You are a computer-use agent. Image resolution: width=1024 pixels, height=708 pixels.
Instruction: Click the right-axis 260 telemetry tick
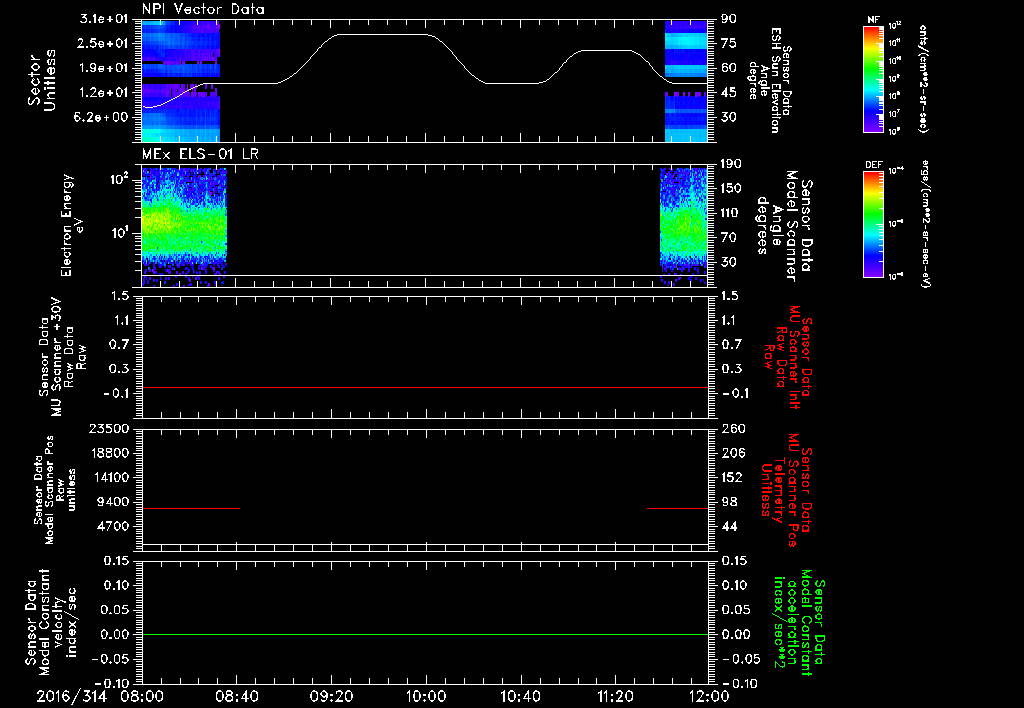point(733,428)
